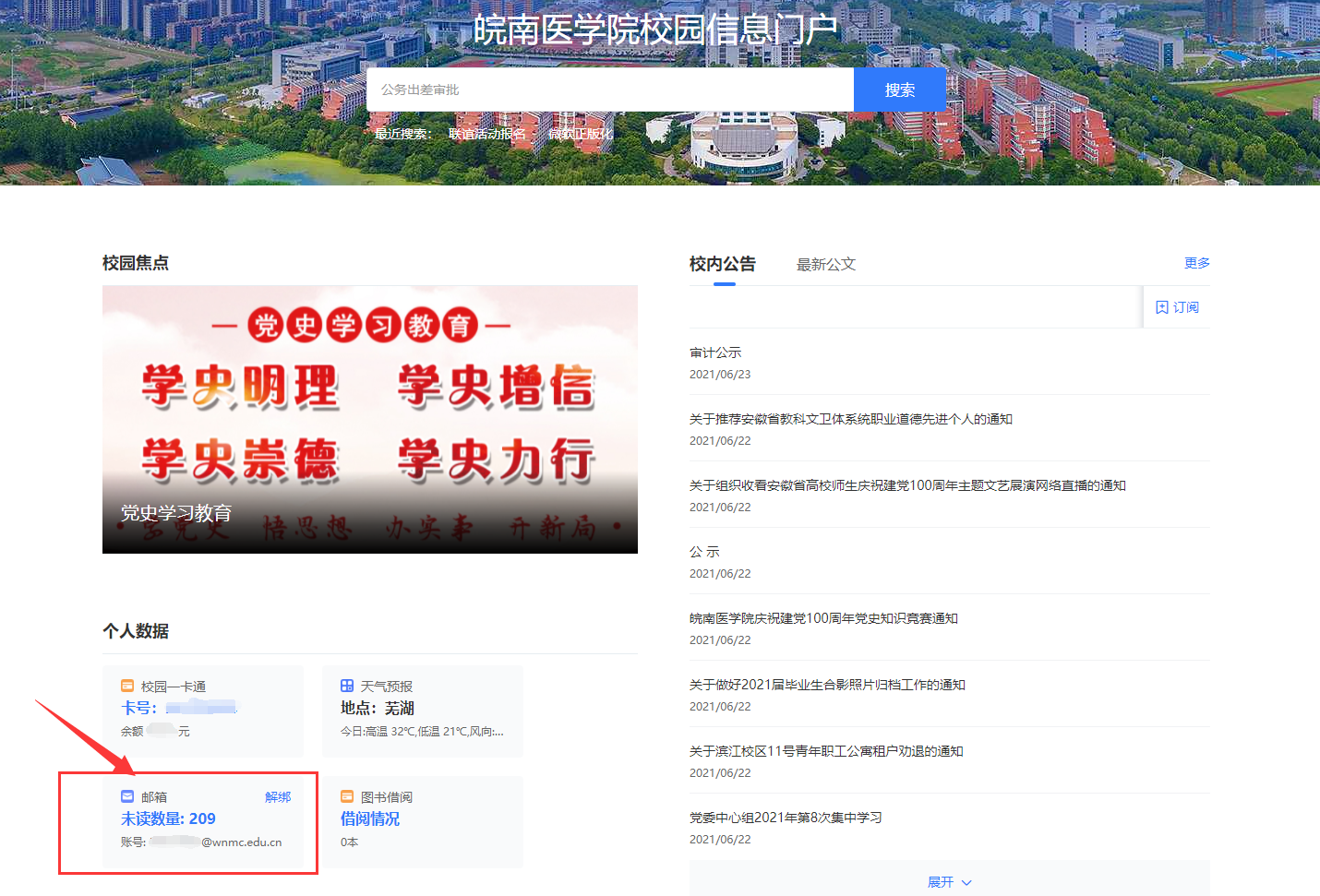The height and width of the screenshot is (896, 1320).
Task: Open the 党史学习教育 focus banner
Action: [370, 419]
